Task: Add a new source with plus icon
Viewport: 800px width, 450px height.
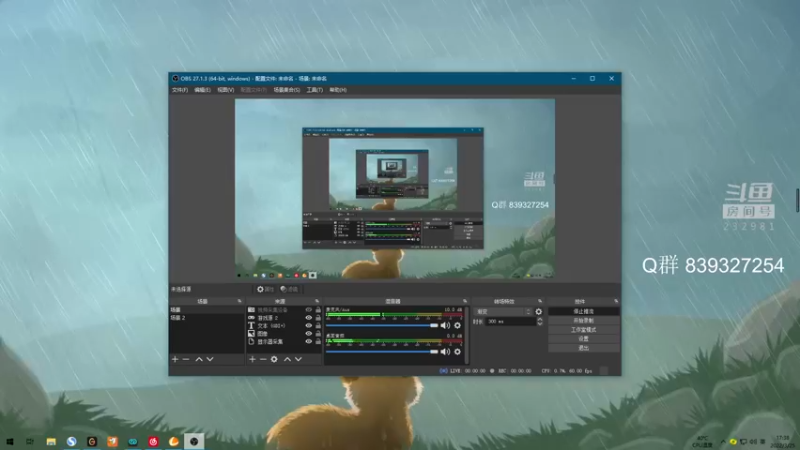Action: click(x=252, y=360)
